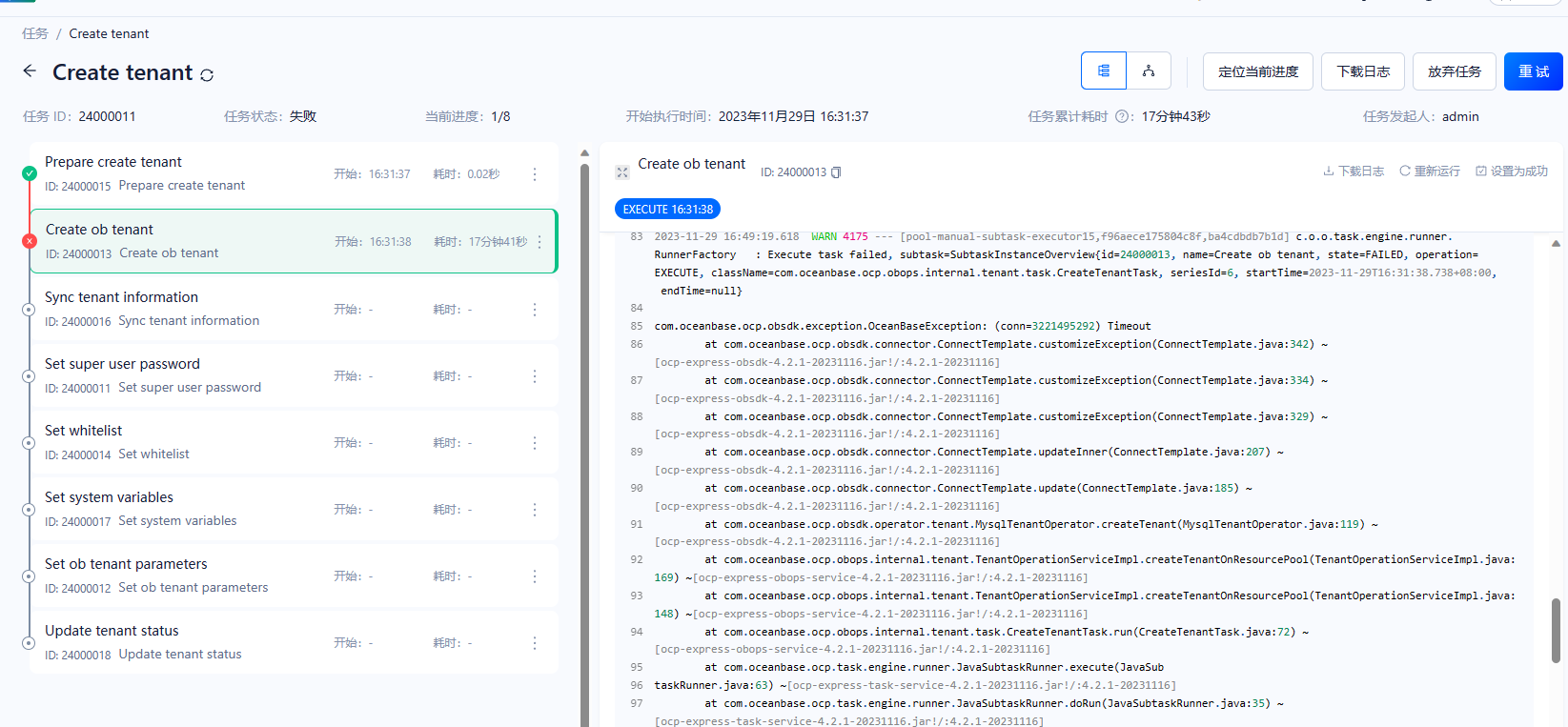Open the more menu for Set super user password
This screenshot has height=727, width=1568.
535,376
